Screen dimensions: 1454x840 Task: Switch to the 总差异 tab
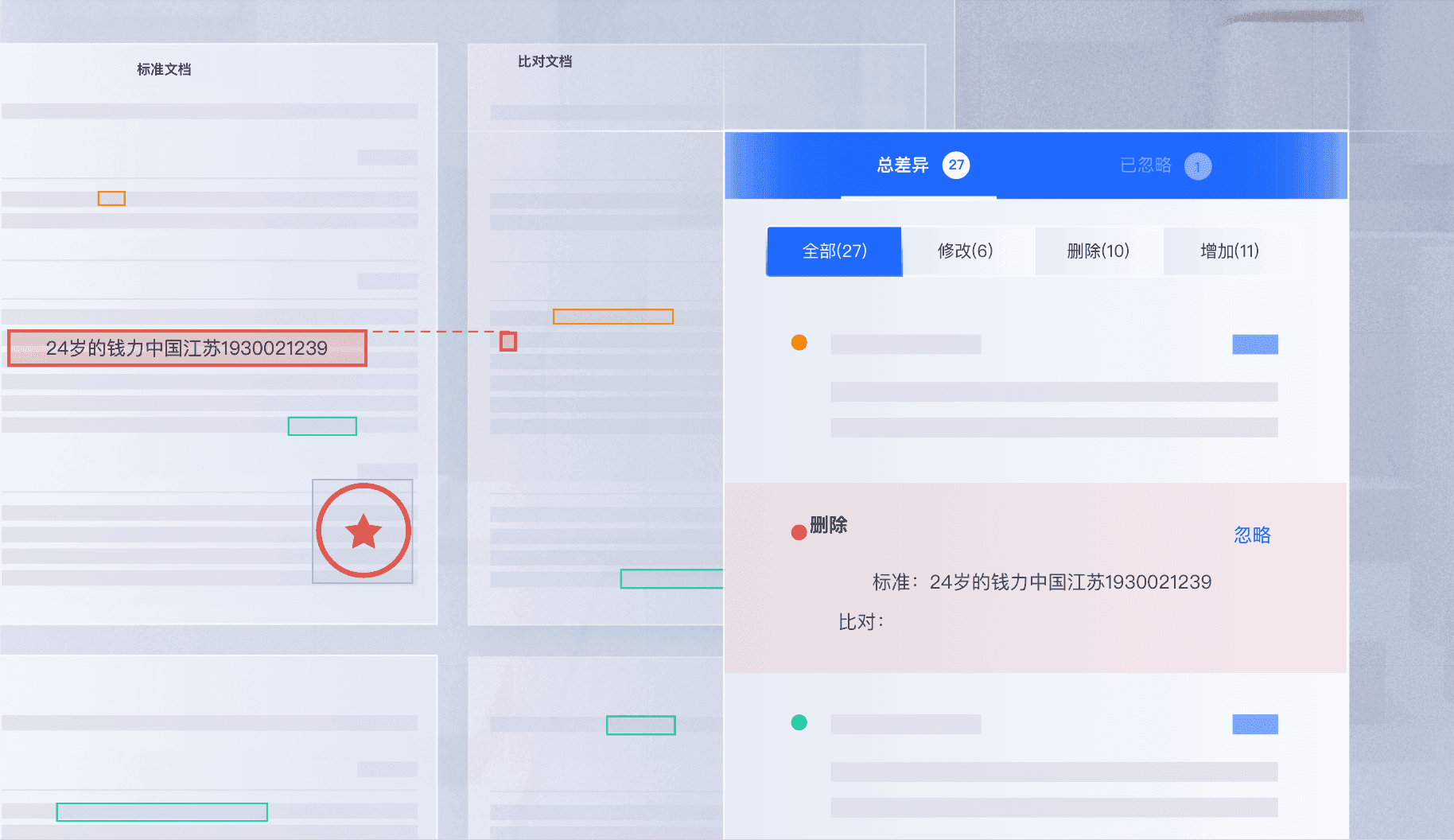[x=919, y=165]
